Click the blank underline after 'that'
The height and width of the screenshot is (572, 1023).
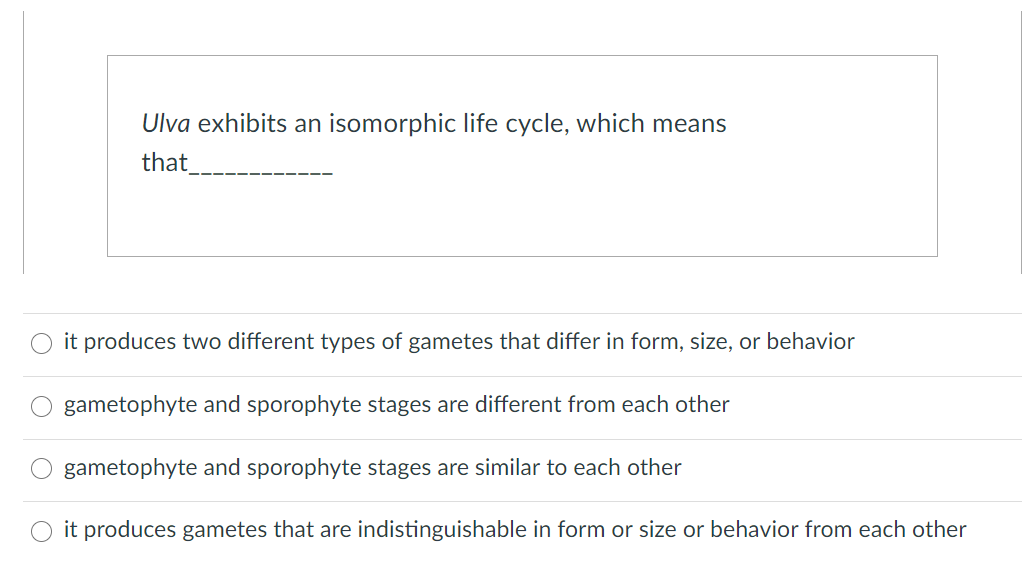click(261, 170)
